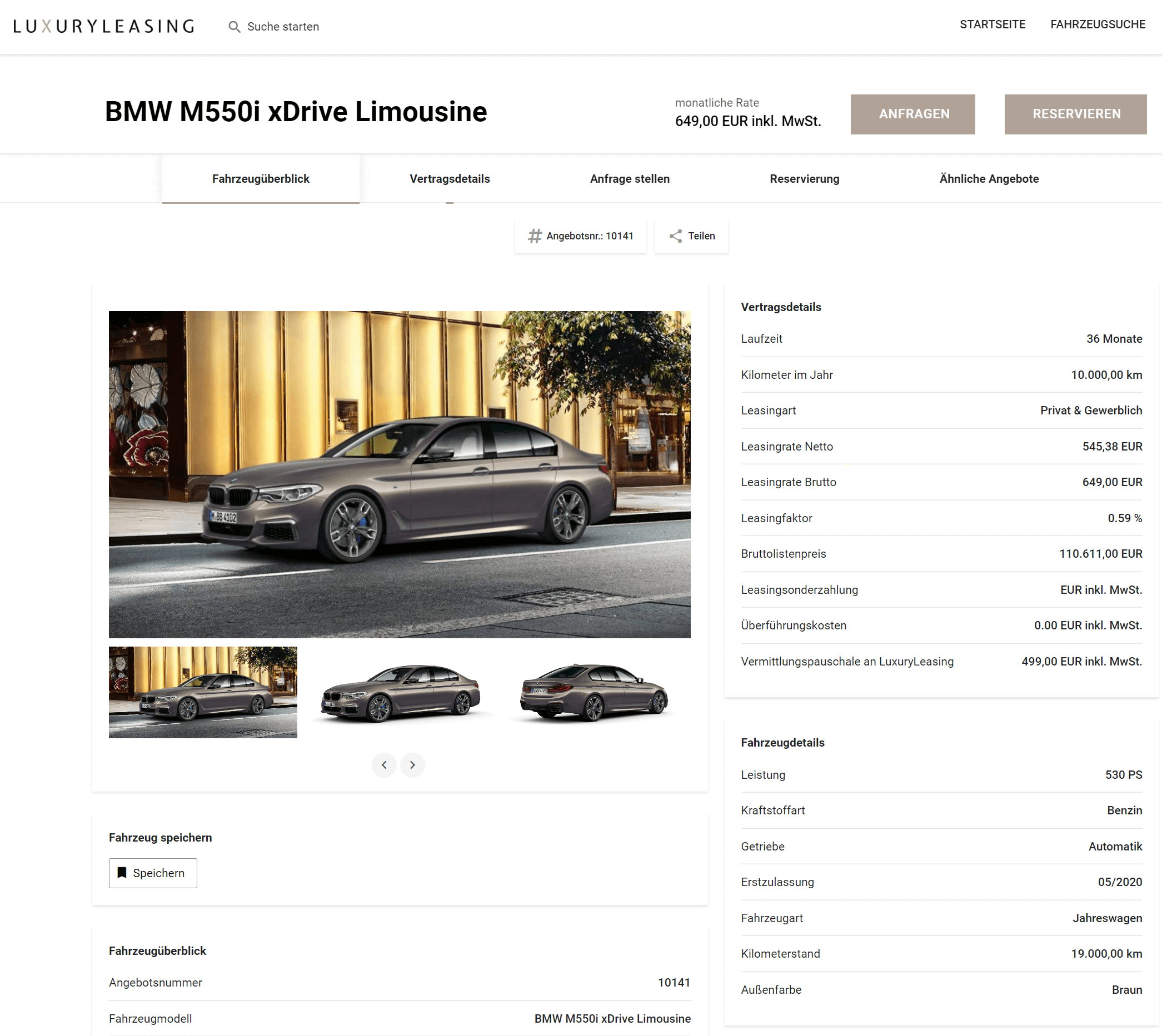Click the bookmark icon in Speichern
Image resolution: width=1162 pixels, height=1036 pixels.
[122, 873]
